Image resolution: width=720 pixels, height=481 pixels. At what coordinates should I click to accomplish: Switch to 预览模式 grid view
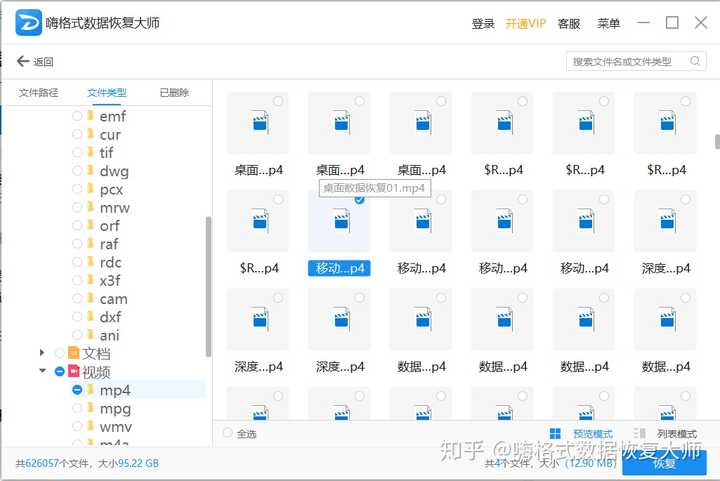(x=581, y=433)
